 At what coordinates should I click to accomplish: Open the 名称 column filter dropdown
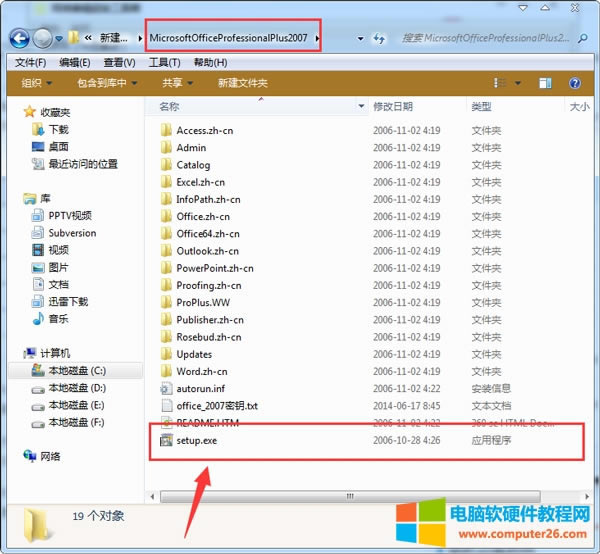[361, 106]
